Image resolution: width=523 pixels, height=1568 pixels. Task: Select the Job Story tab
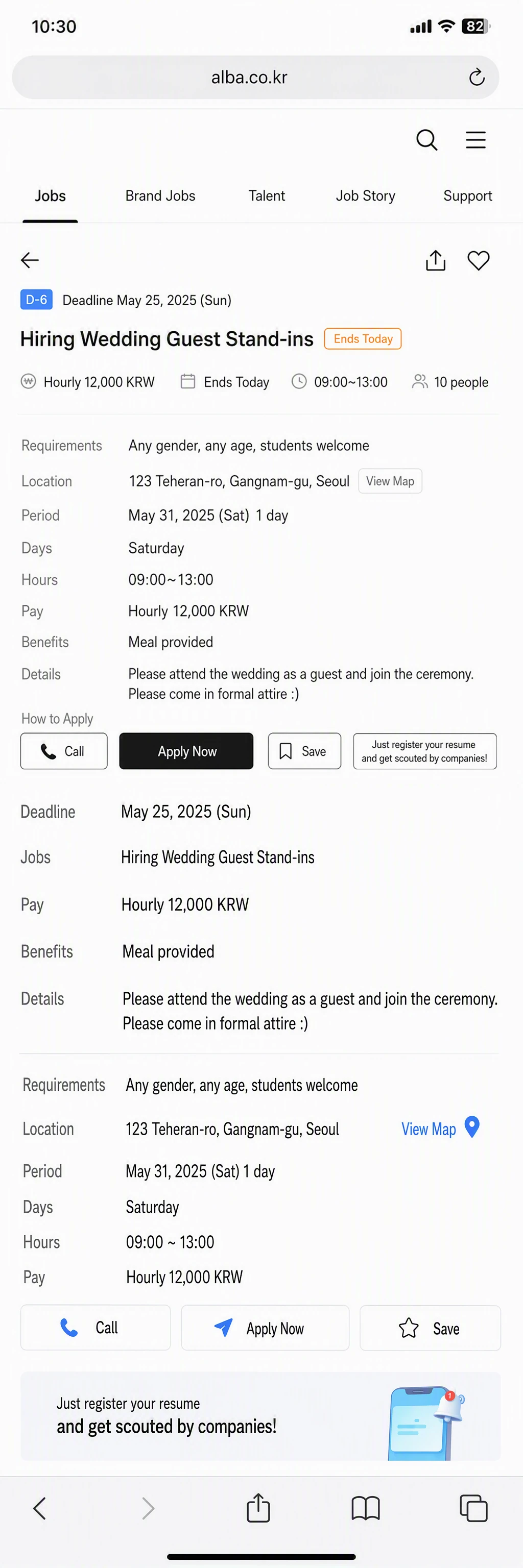click(365, 196)
